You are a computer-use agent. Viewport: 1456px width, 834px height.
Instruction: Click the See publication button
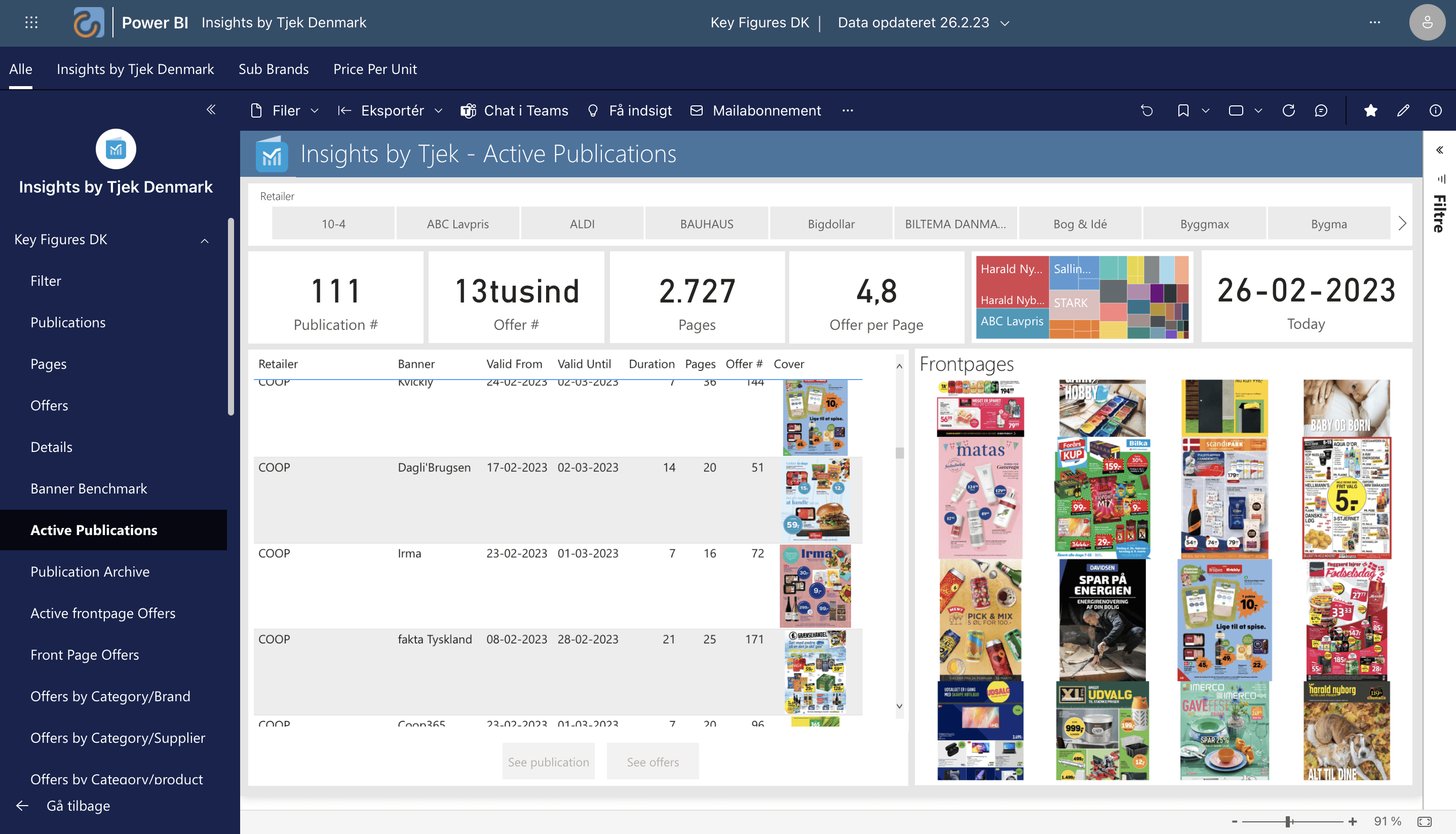pos(548,761)
